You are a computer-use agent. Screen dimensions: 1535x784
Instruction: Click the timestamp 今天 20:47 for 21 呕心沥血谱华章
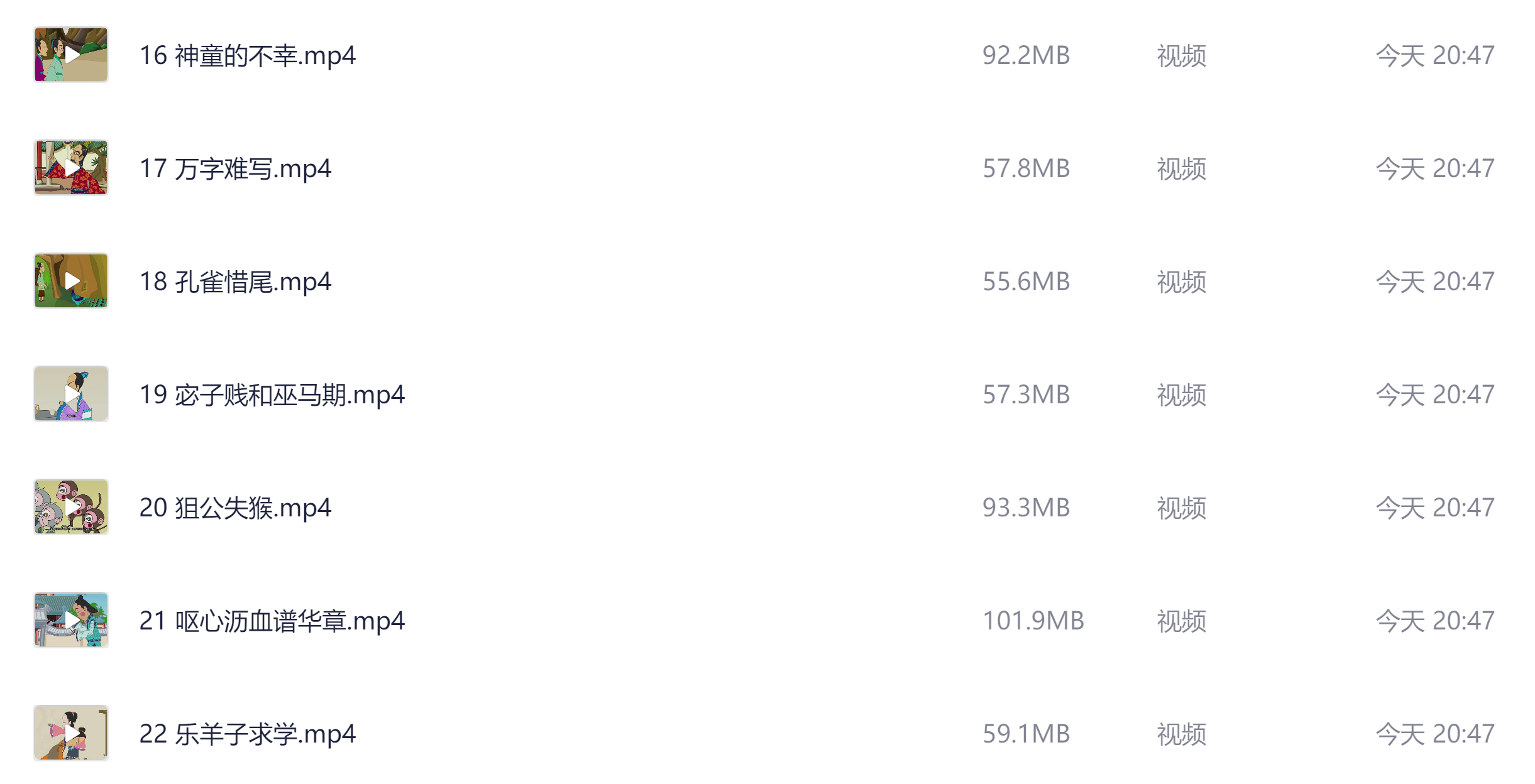pos(1435,620)
